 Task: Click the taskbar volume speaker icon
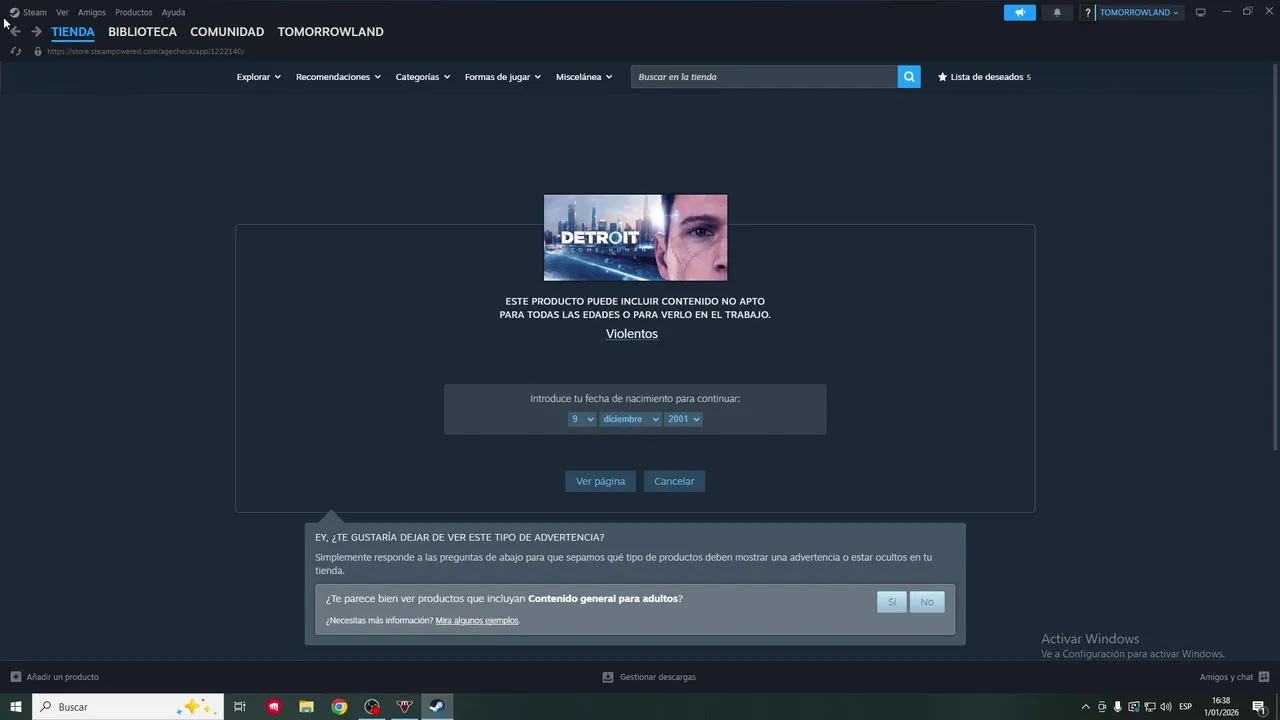coord(1166,707)
